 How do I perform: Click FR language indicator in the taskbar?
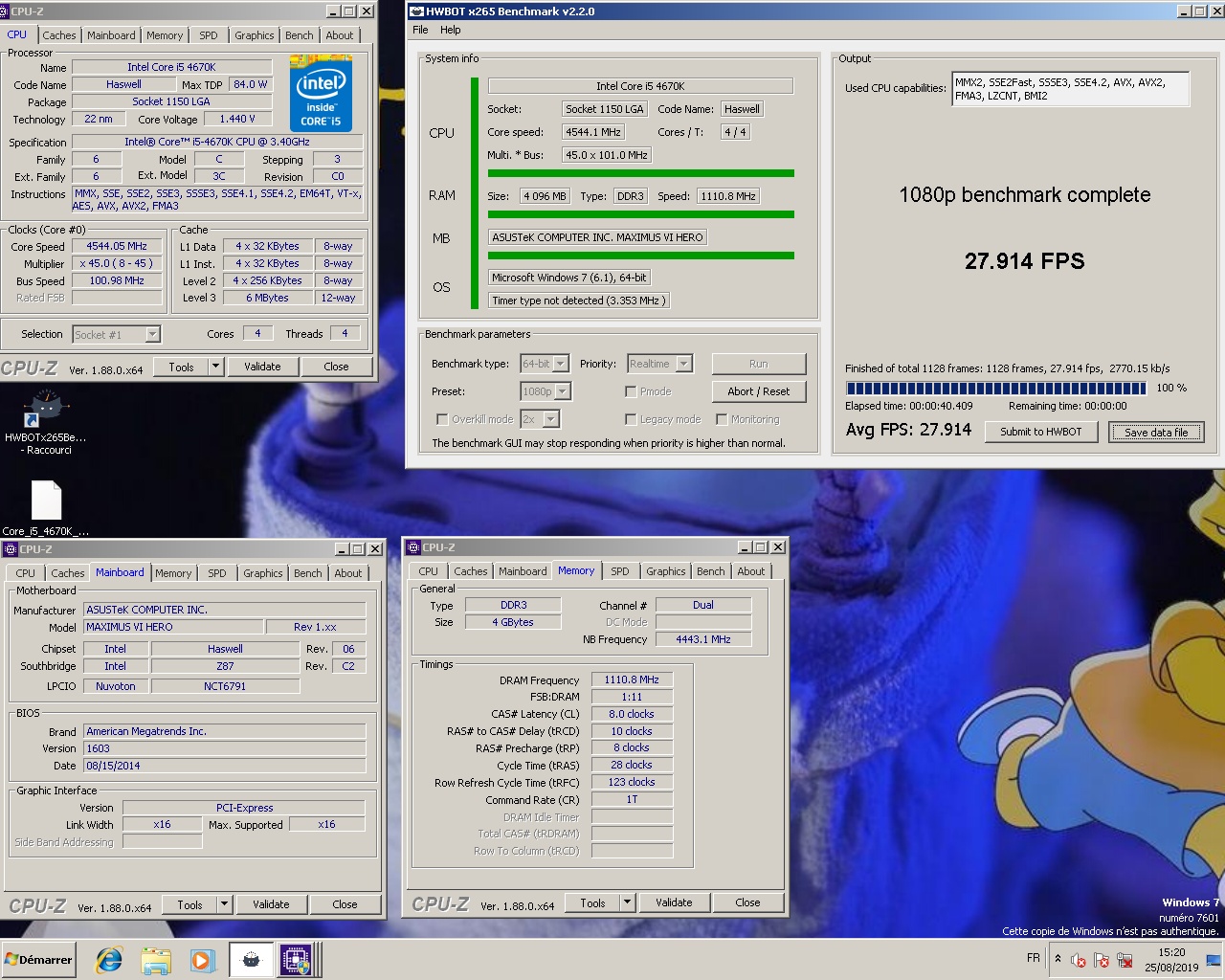[x=1034, y=958]
